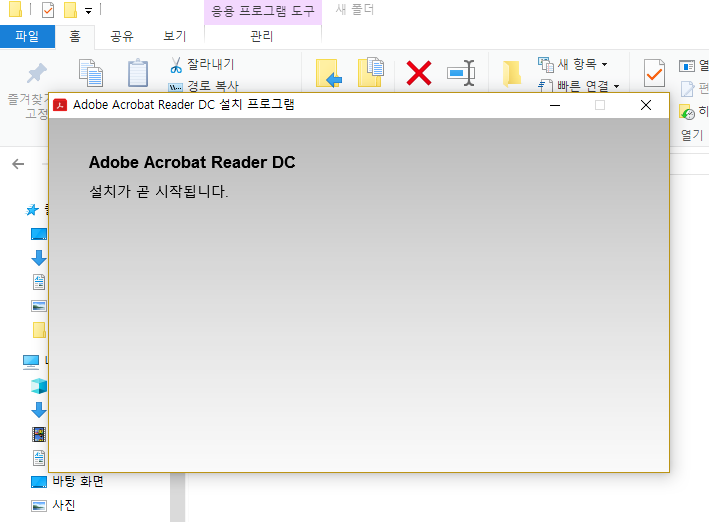Screen dimensions: 709x522
Task: Click the Paste clipboard icon
Action: click(138, 72)
